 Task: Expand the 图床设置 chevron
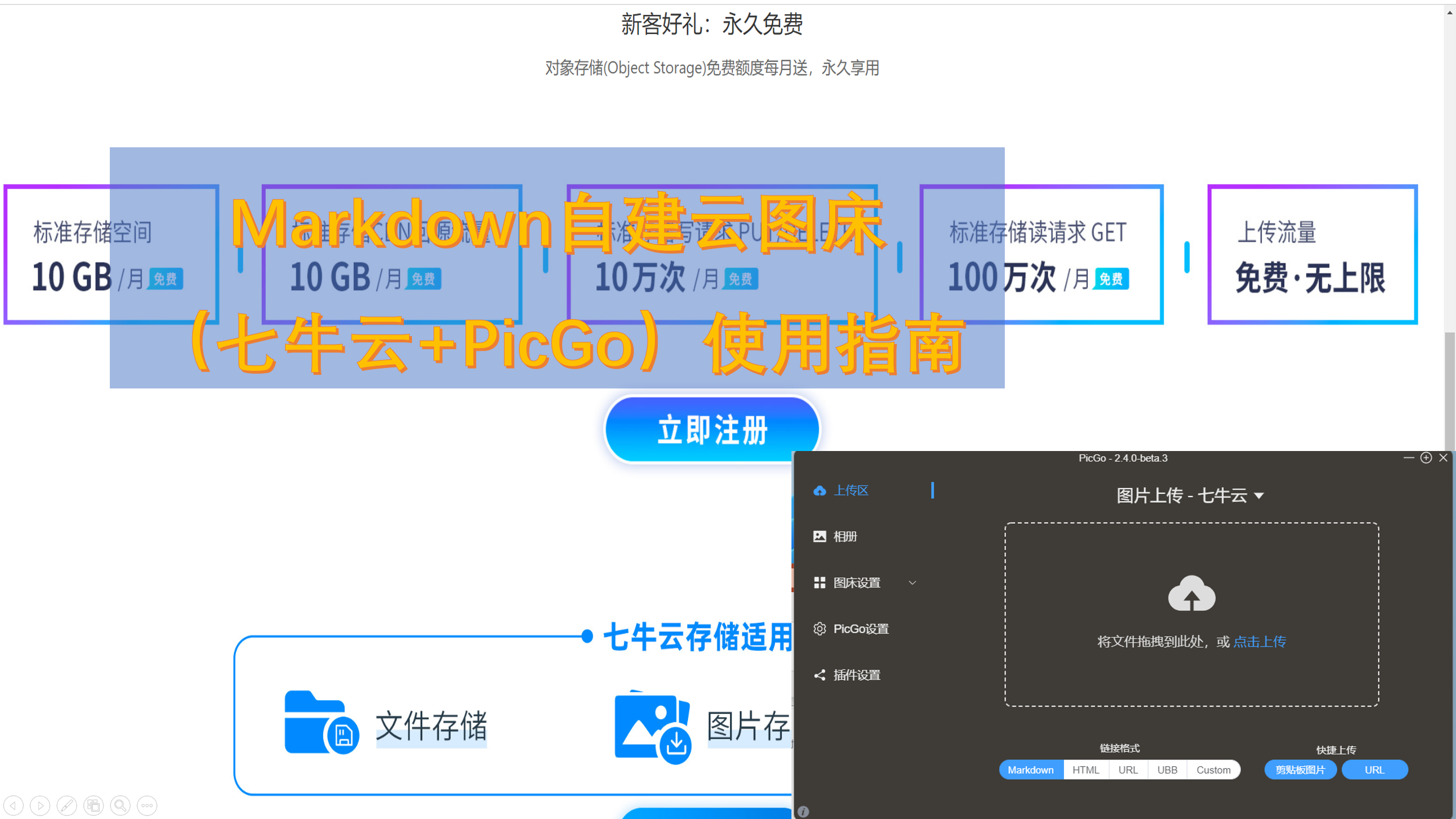[912, 583]
